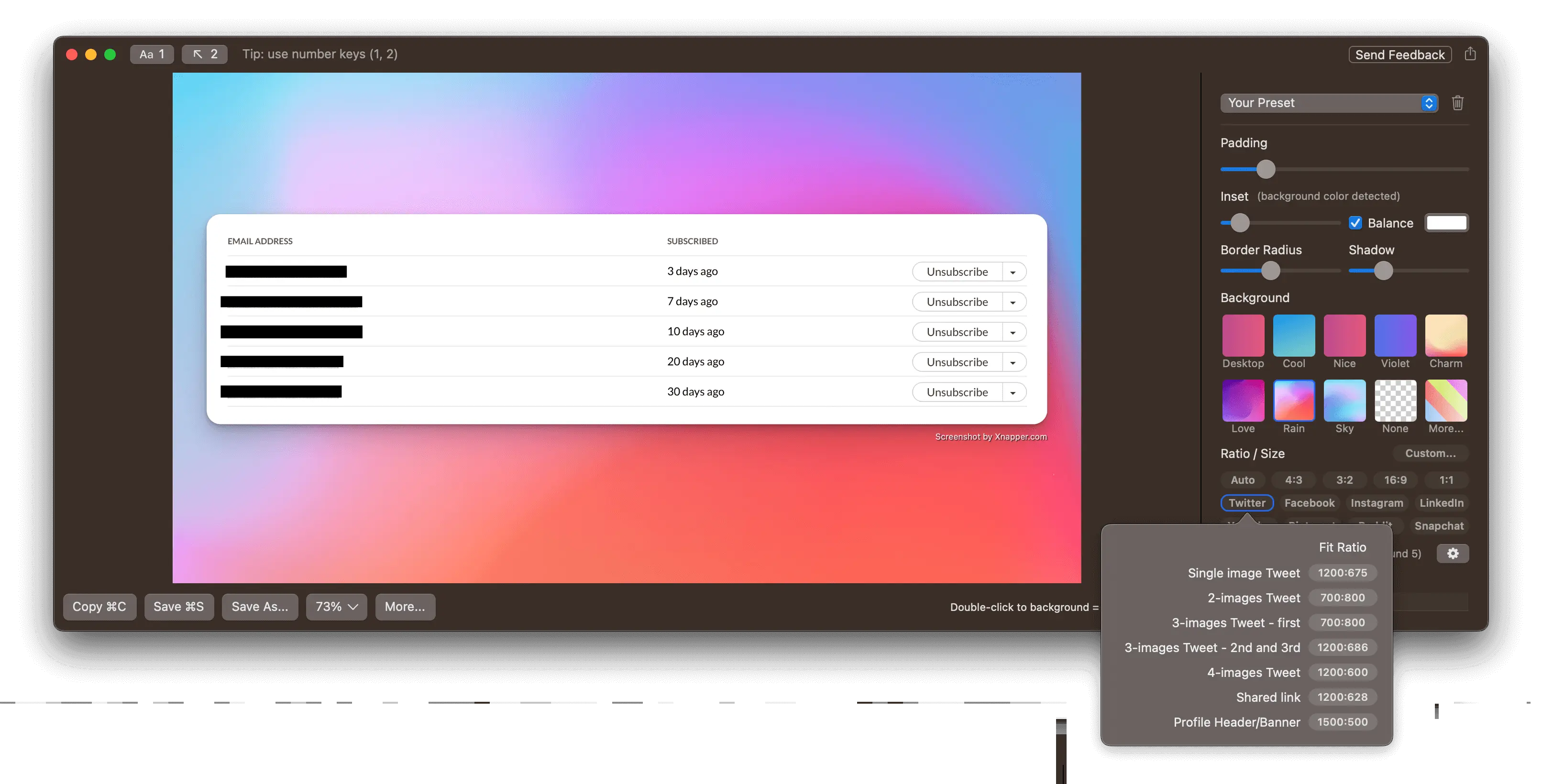The height and width of the screenshot is (784, 1542).
Task: Expand dropdown arrow for 10 days ago row
Action: [1013, 332]
